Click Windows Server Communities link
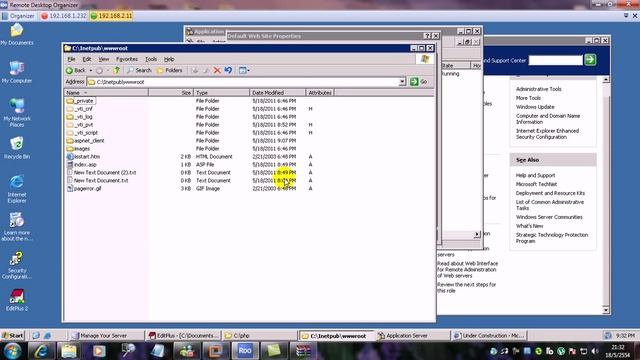The width and height of the screenshot is (640, 360). (x=549, y=217)
